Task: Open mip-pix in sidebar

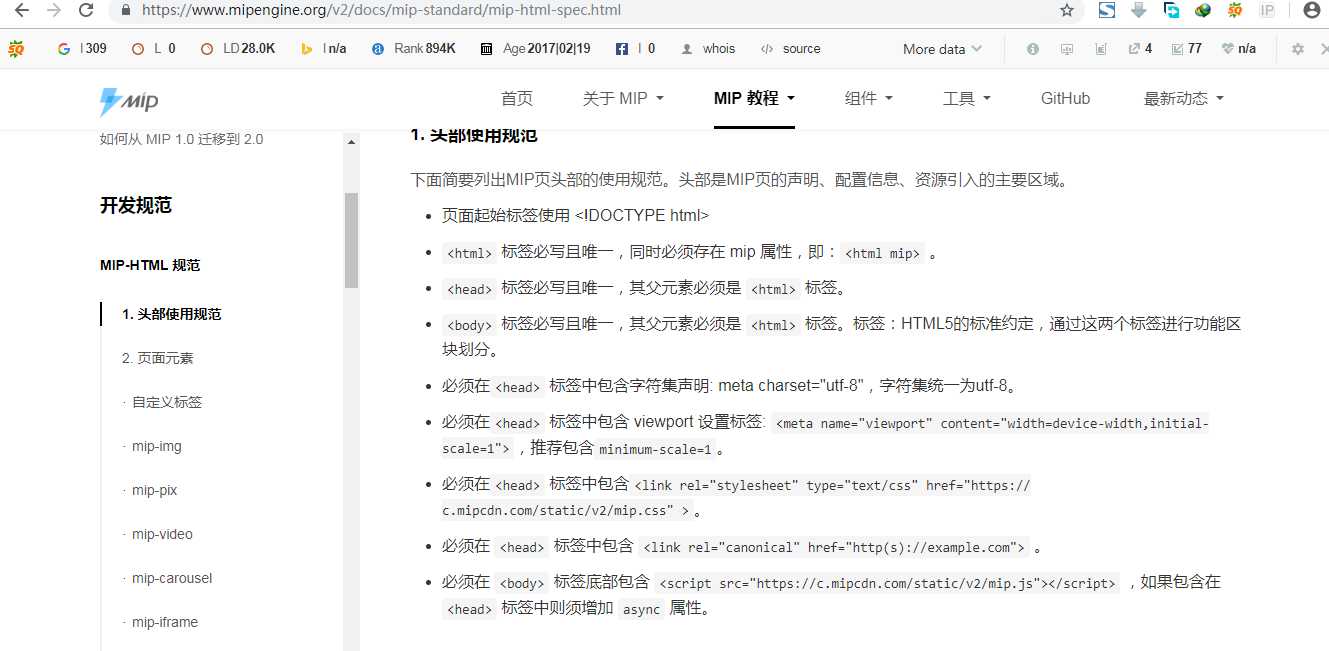Action: click(x=154, y=490)
